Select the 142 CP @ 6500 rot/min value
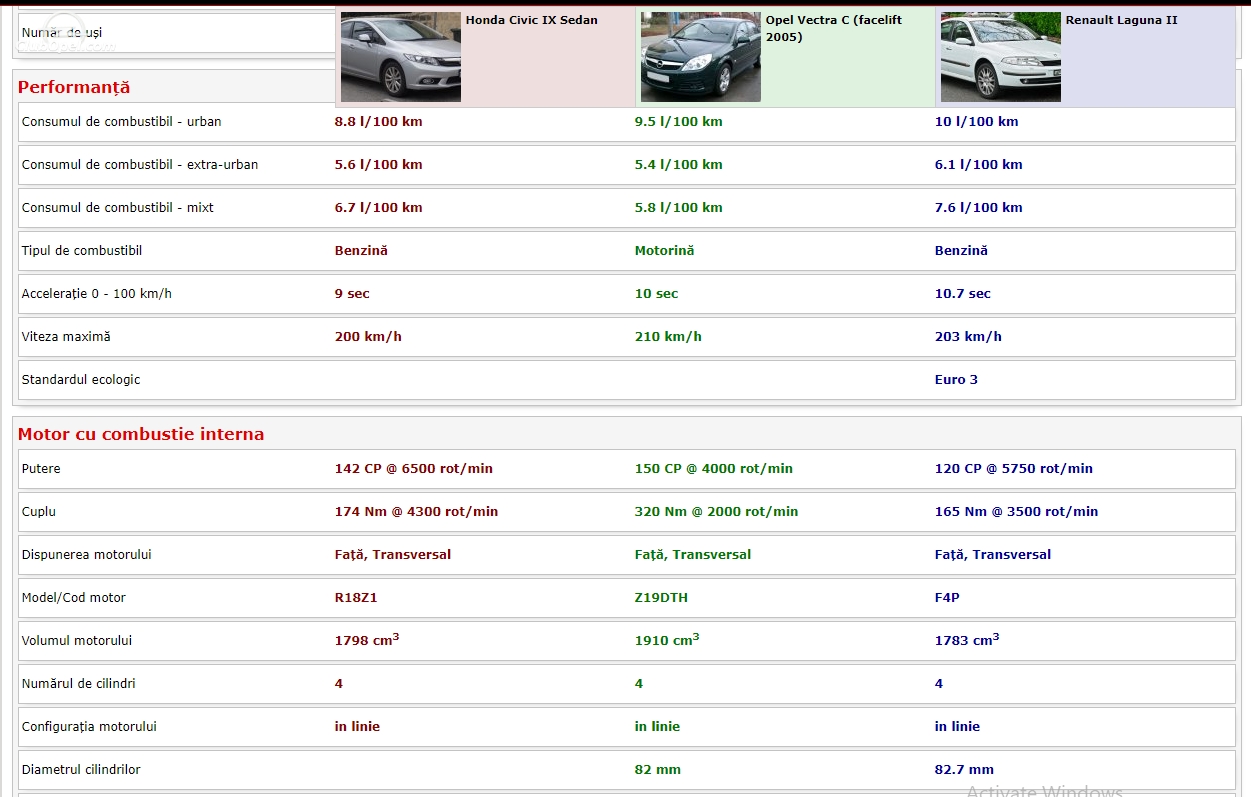The width and height of the screenshot is (1251, 797). pos(414,469)
